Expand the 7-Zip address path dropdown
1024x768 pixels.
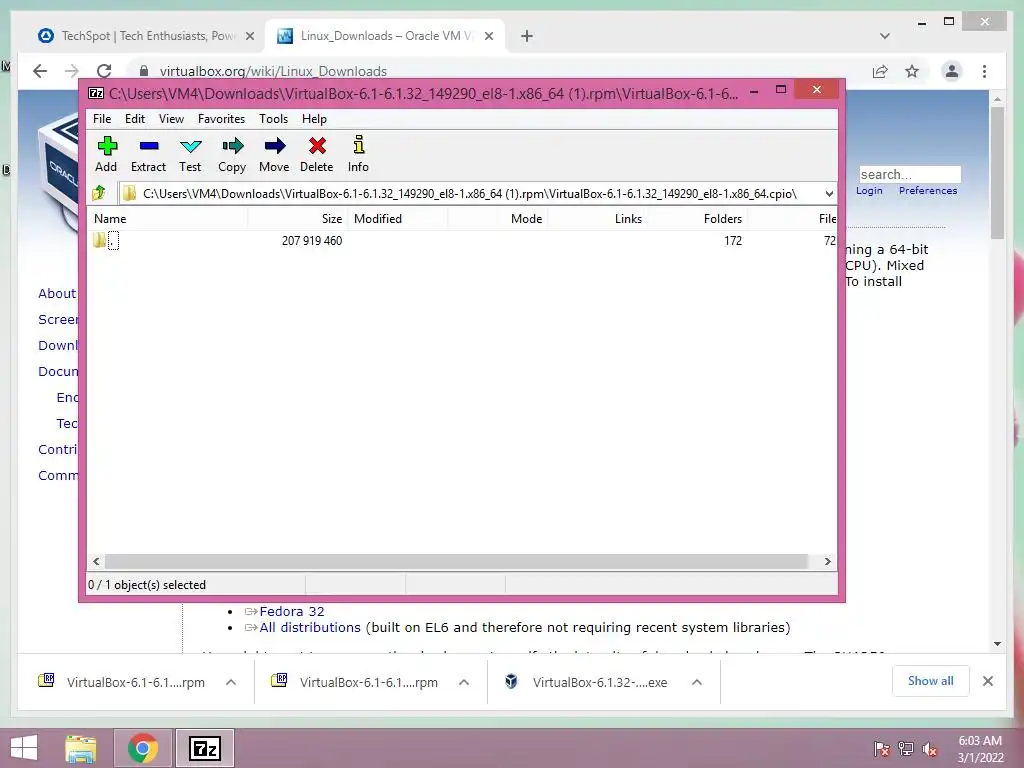[x=829, y=193]
